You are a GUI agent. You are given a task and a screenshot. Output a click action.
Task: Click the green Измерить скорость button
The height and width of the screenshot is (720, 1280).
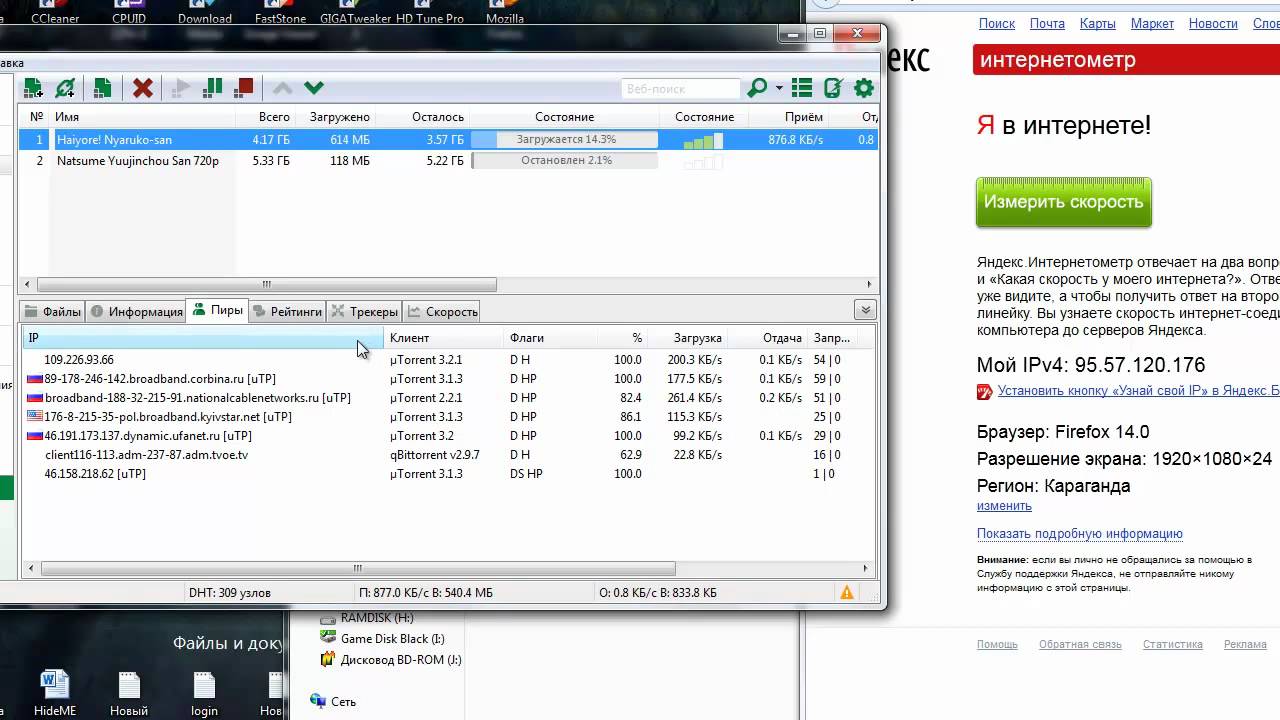(x=1063, y=202)
